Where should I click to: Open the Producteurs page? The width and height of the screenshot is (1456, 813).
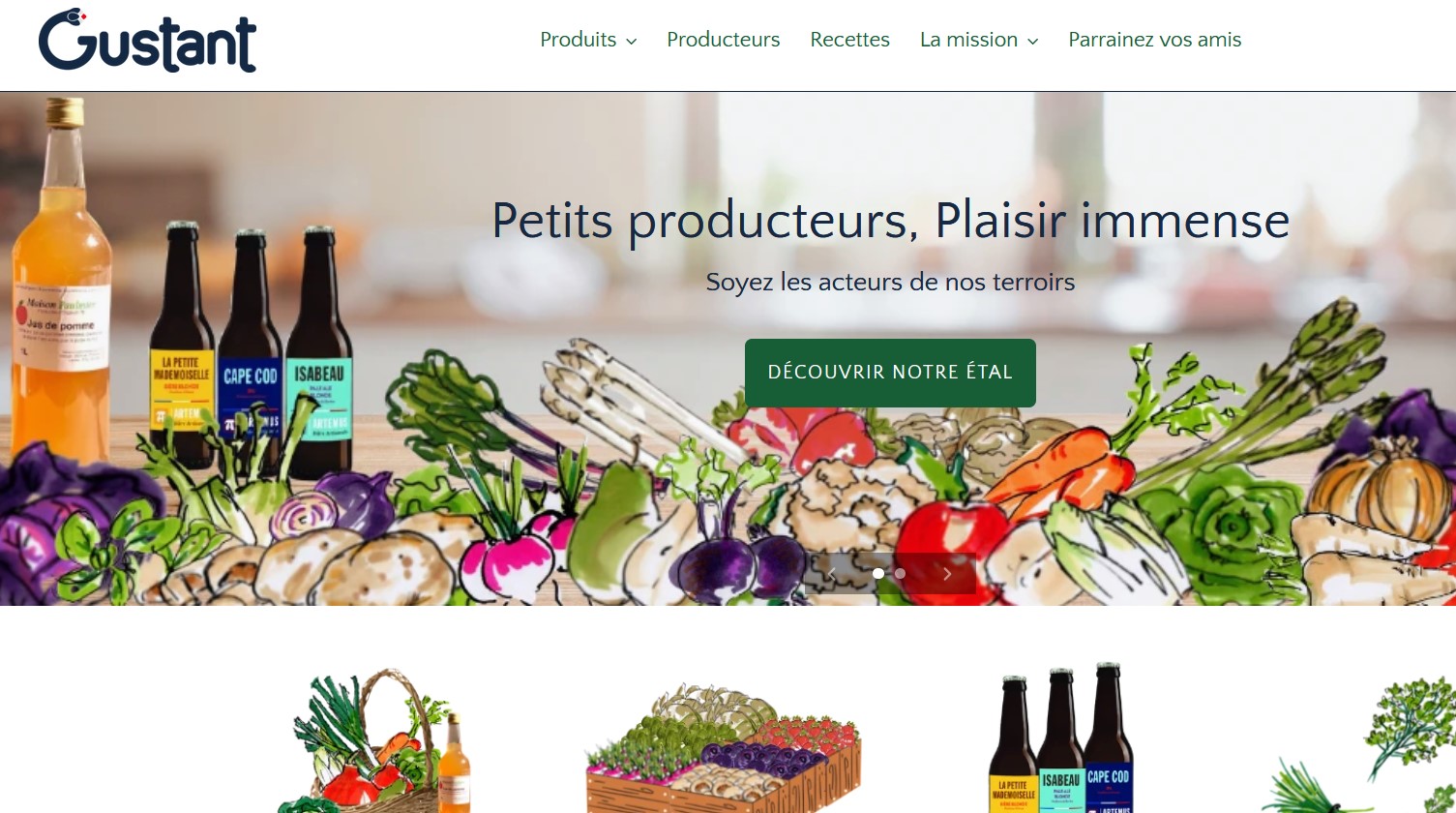pyautogui.click(x=724, y=40)
